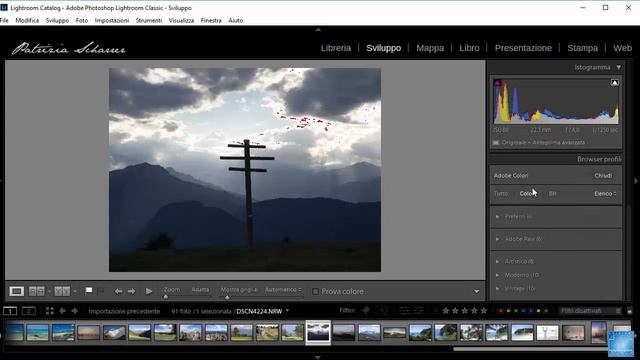Image resolution: width=640 pixels, height=360 pixels.
Task: Open second window display 2
Action: 29,311
